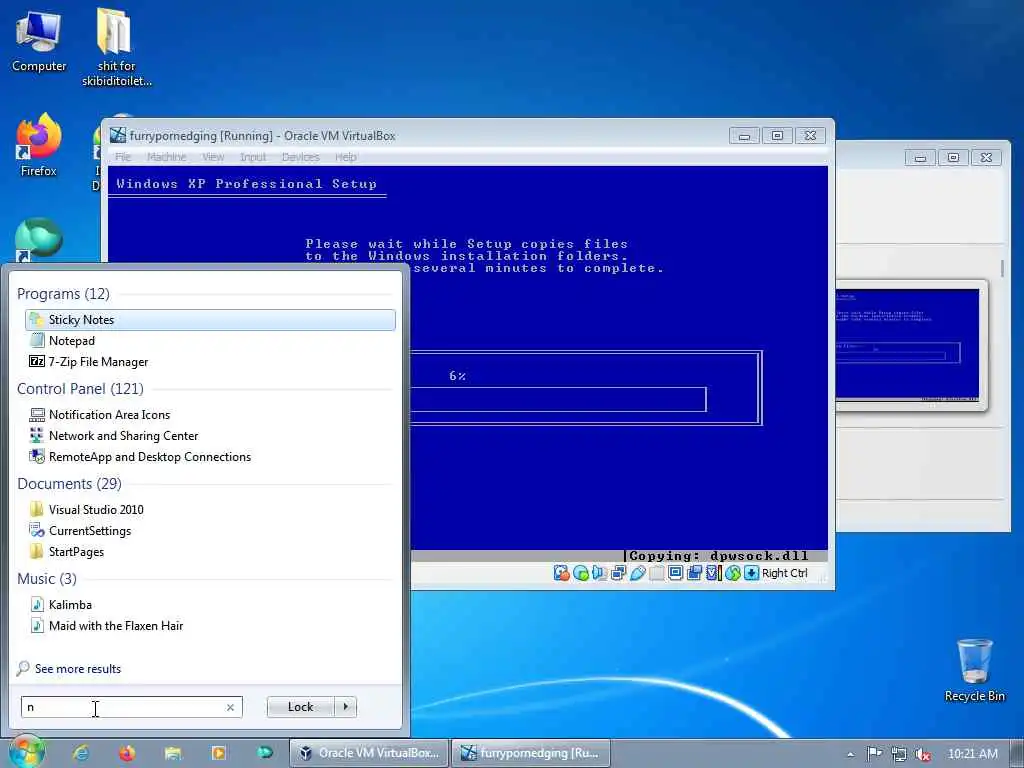This screenshot has width=1024, height=768.
Task: Click the optical disk icon in VM status bar
Action: pyautogui.click(x=581, y=573)
